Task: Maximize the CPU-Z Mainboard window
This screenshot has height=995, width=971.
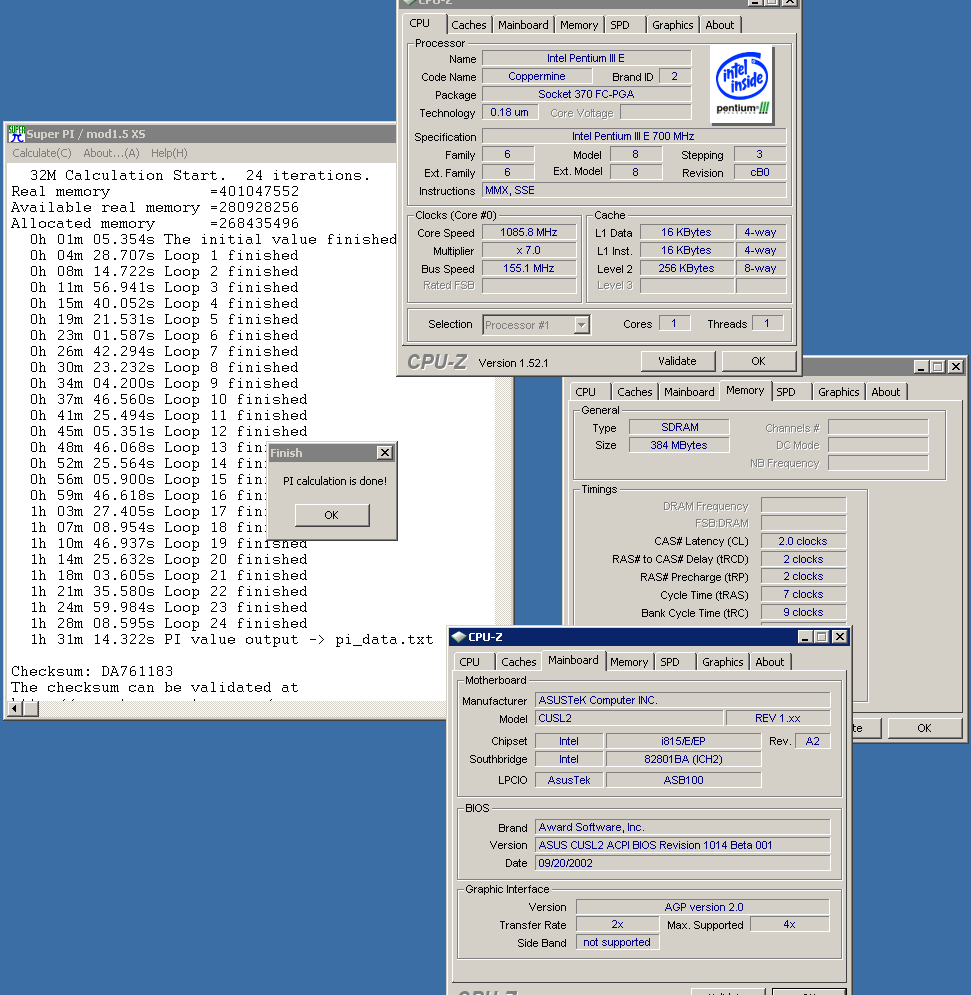Action: pos(821,637)
